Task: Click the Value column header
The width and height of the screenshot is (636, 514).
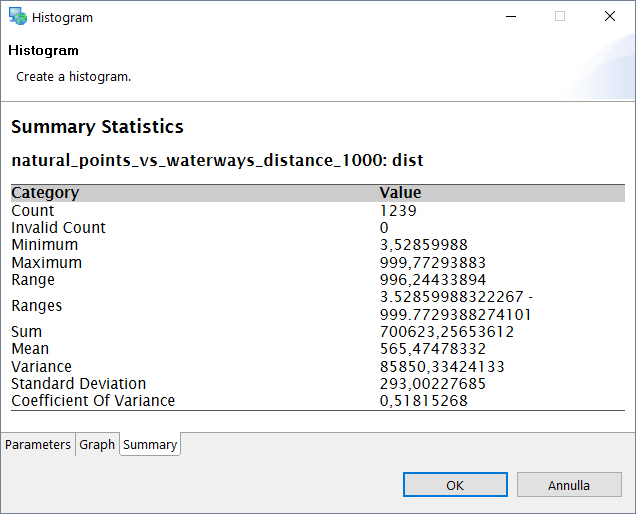Action: 400,193
